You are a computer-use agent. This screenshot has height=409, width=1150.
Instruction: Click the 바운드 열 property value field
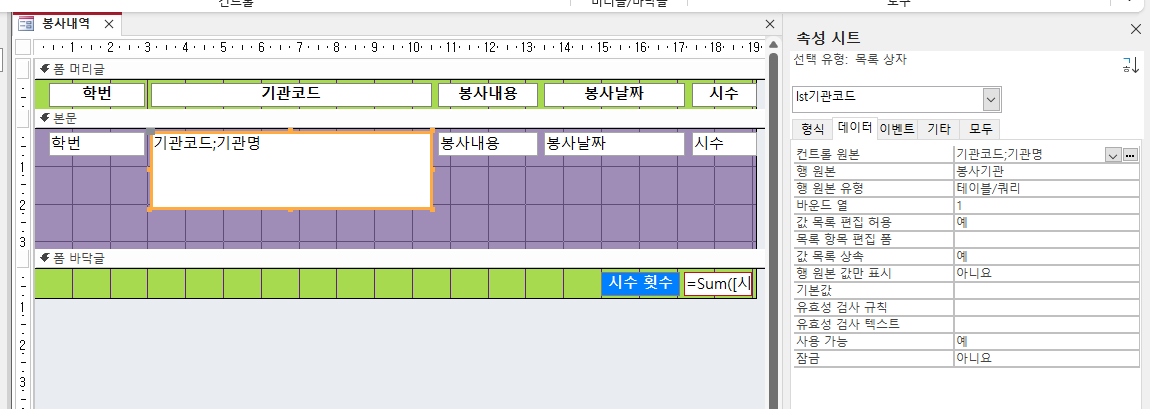point(1045,205)
